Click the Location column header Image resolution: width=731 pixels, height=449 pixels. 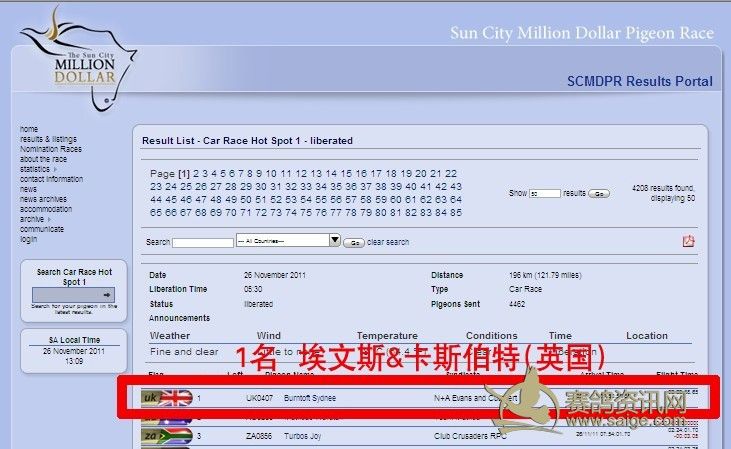click(x=647, y=336)
